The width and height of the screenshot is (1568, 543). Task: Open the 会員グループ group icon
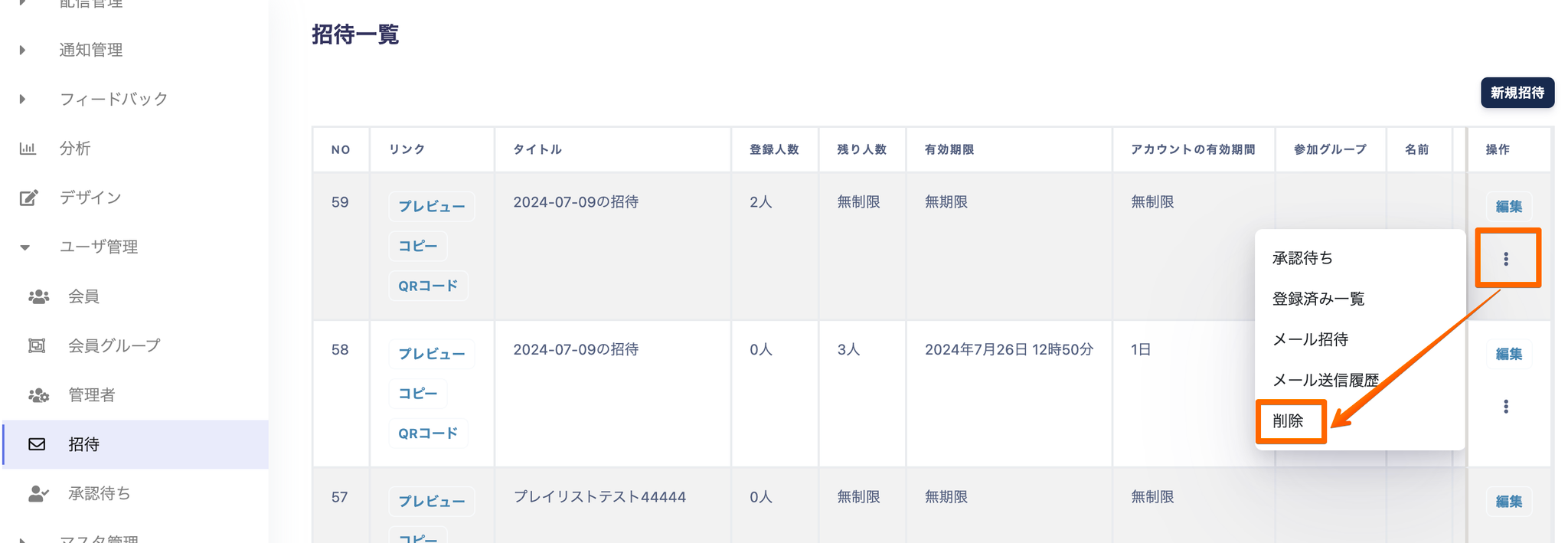pos(37,345)
